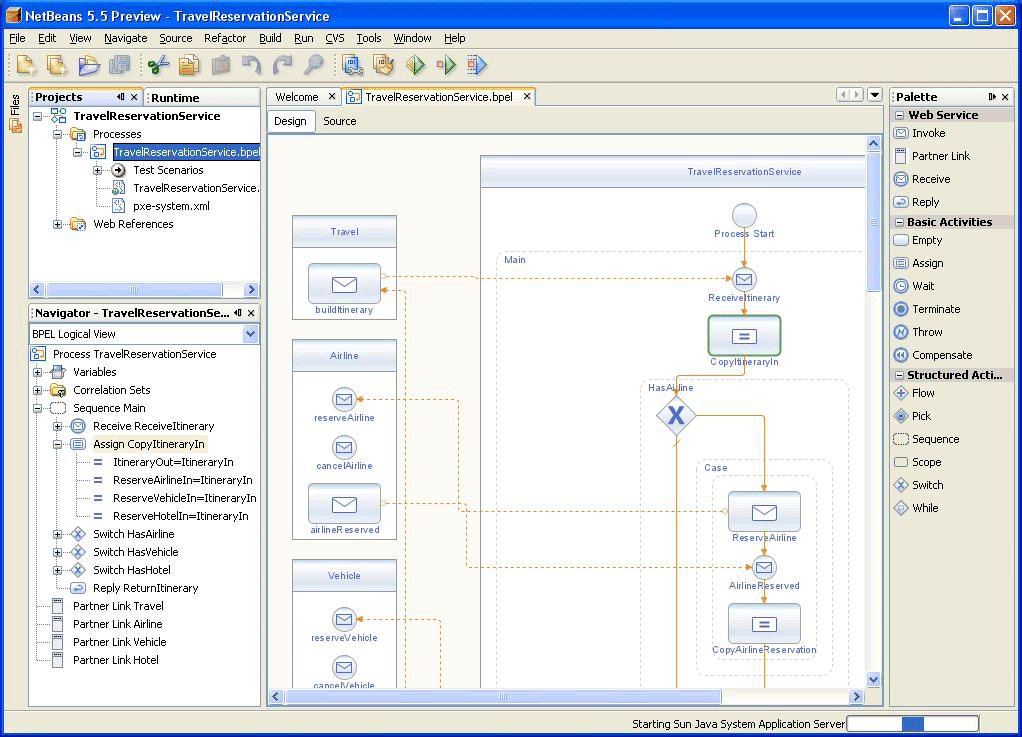Viewport: 1022px width, 737px height.
Task: Select Partner Link Hotel in Navigator
Action: coord(115,660)
